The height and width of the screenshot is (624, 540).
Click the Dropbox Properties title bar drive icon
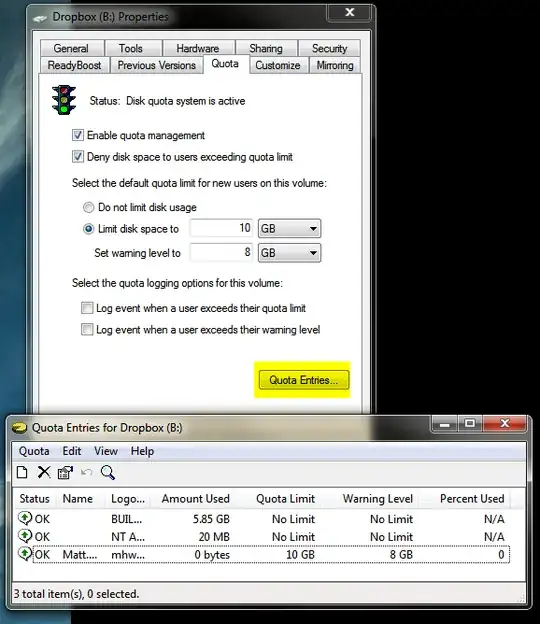(x=40, y=18)
